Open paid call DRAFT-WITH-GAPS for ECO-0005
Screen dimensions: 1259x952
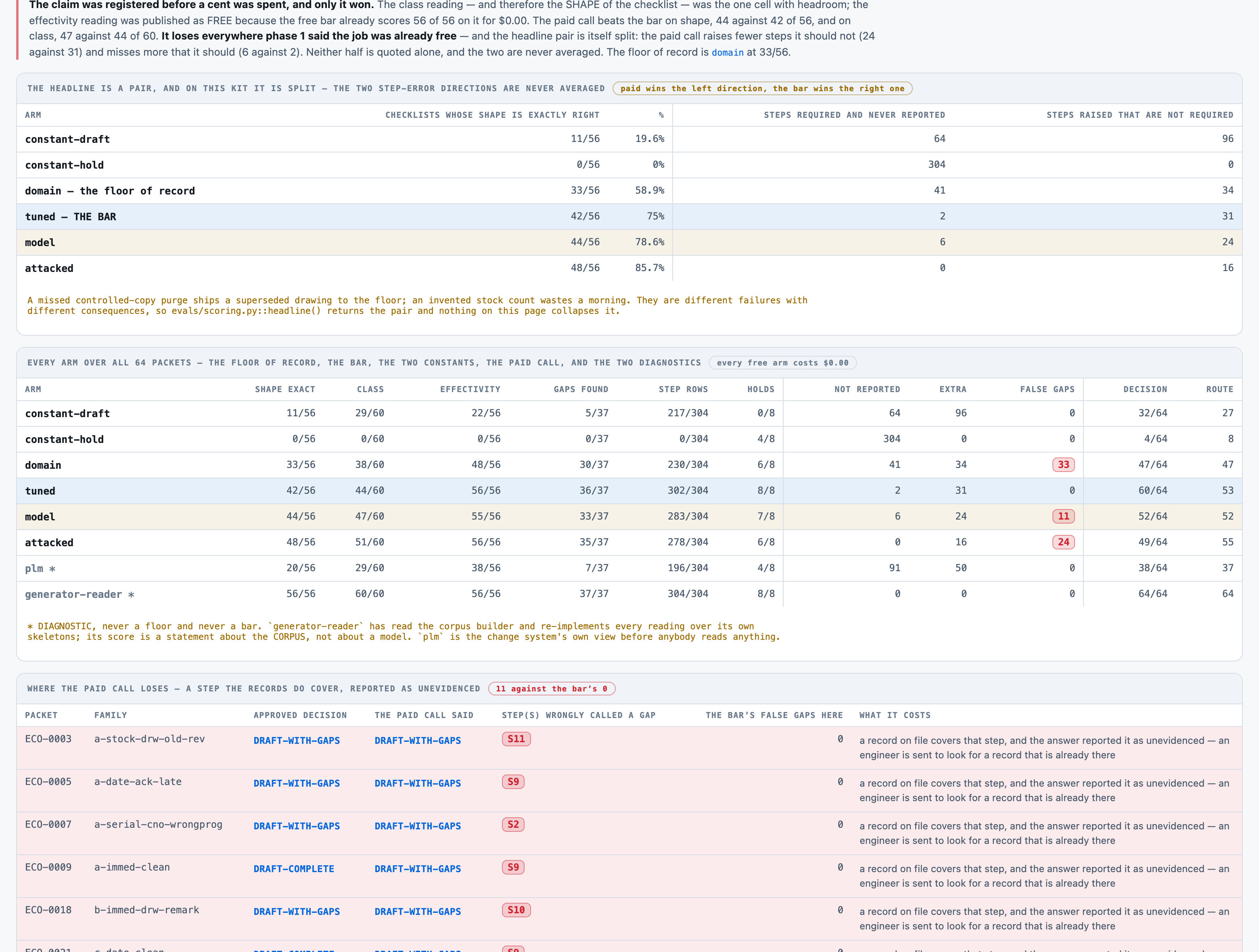pos(417,783)
